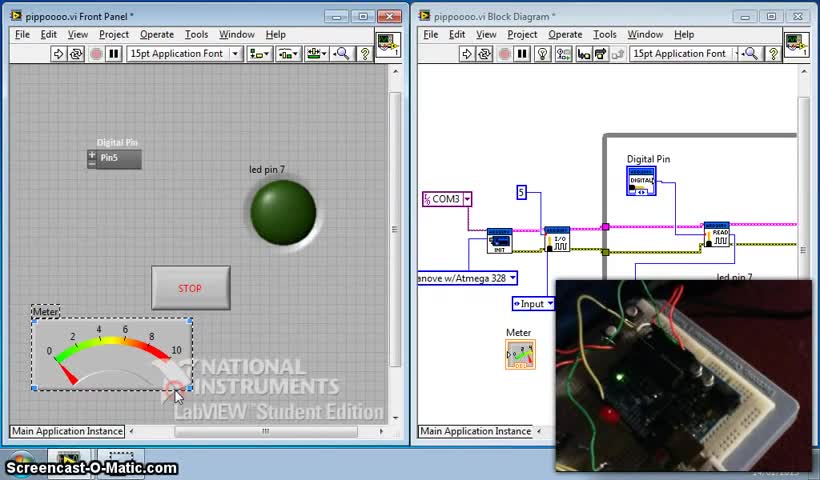Click Step Out in Block Diagram toolbar
This screenshot has height=480, width=820.
coord(618,54)
